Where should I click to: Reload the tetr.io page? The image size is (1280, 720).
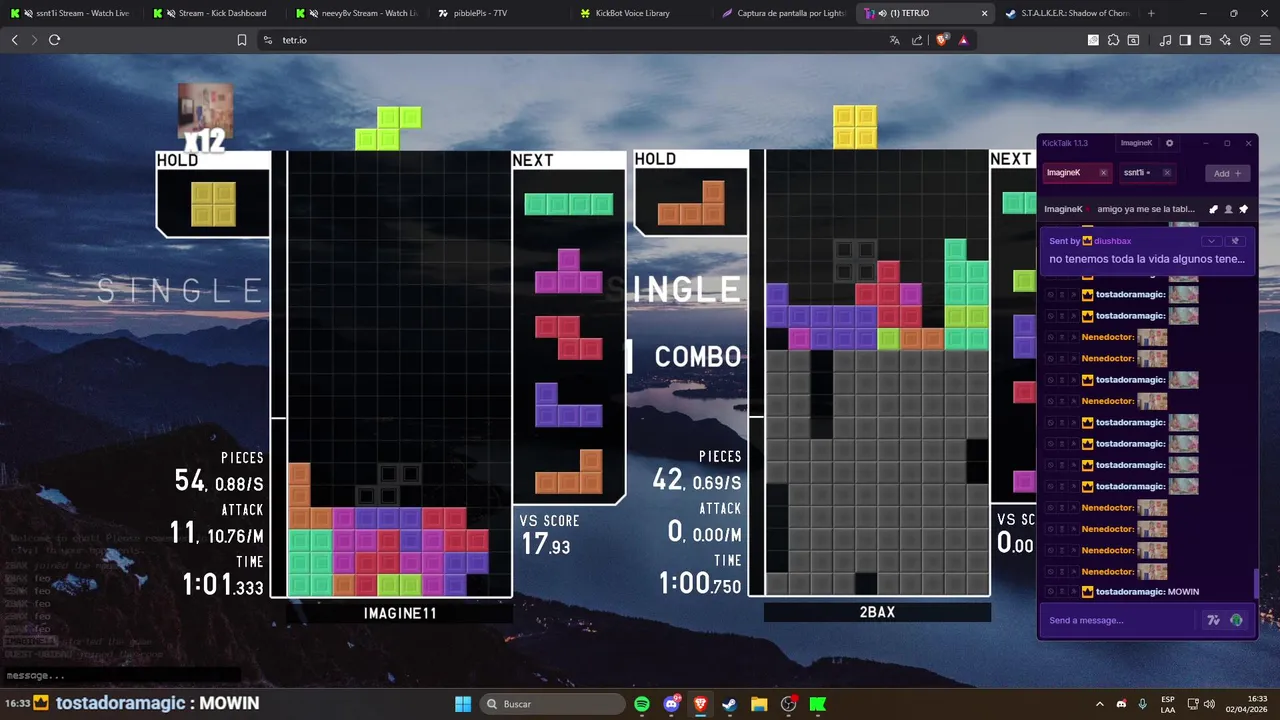54,40
